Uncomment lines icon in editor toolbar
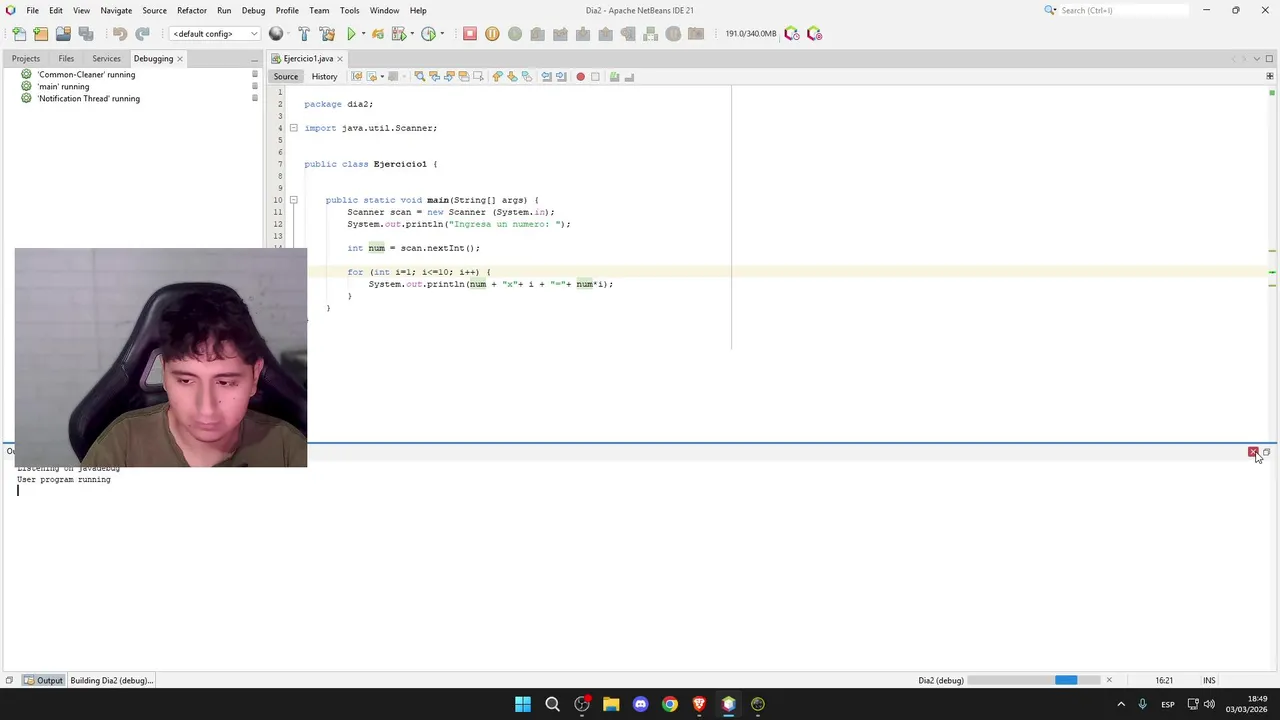Image resolution: width=1280 pixels, height=720 pixels. point(629,76)
